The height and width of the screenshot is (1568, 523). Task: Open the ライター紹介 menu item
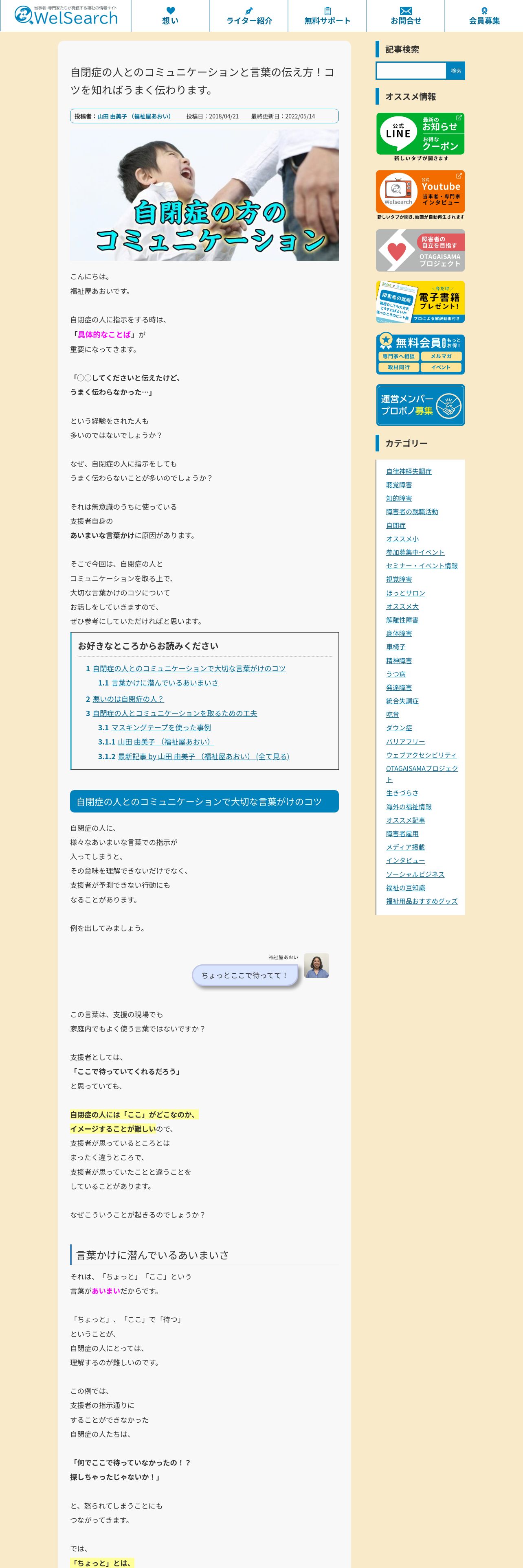click(x=249, y=16)
